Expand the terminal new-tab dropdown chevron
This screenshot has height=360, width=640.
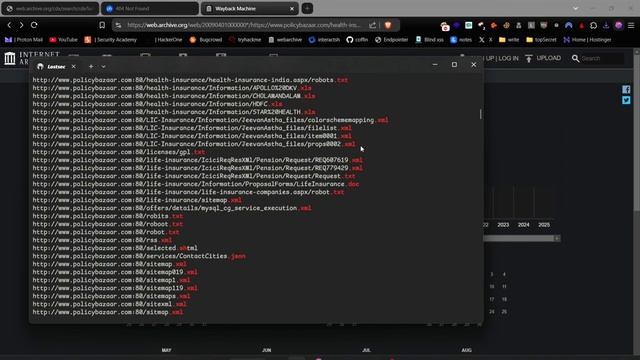point(103,67)
